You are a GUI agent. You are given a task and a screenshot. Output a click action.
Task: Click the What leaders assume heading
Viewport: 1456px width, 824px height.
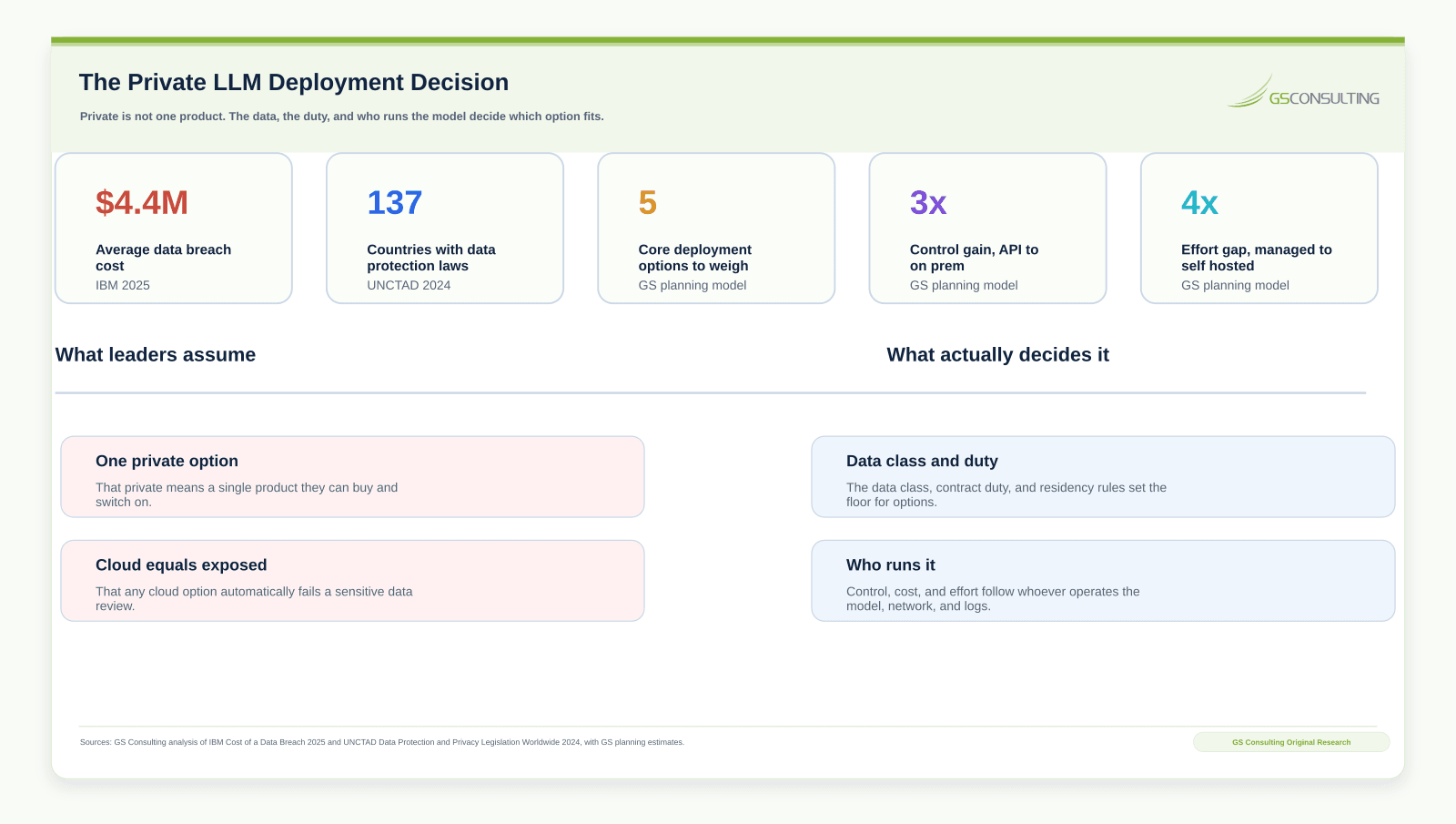point(156,355)
